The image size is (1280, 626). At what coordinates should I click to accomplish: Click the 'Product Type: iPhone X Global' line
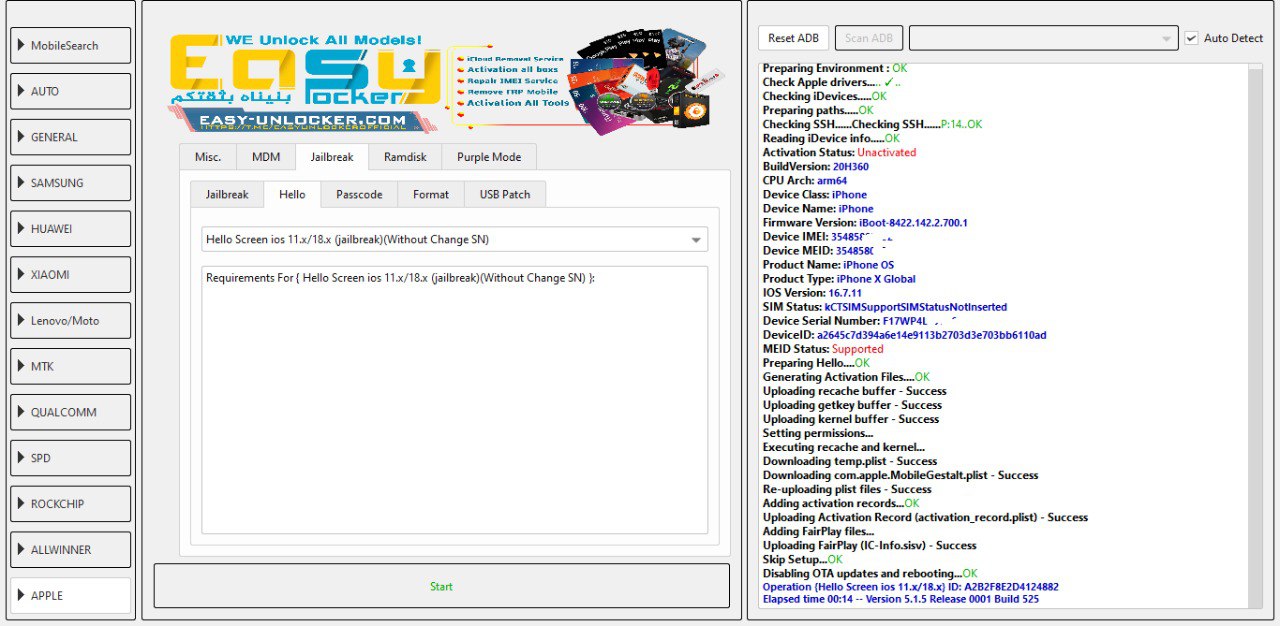(x=839, y=279)
